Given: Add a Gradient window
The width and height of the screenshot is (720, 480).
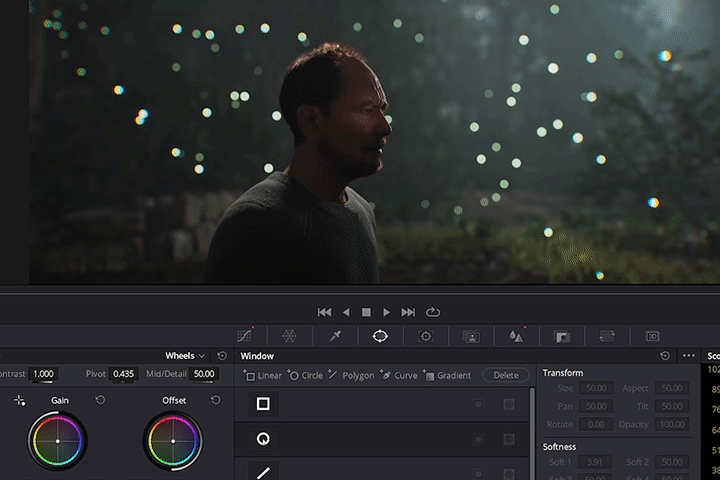Looking at the screenshot, I should click(x=447, y=375).
